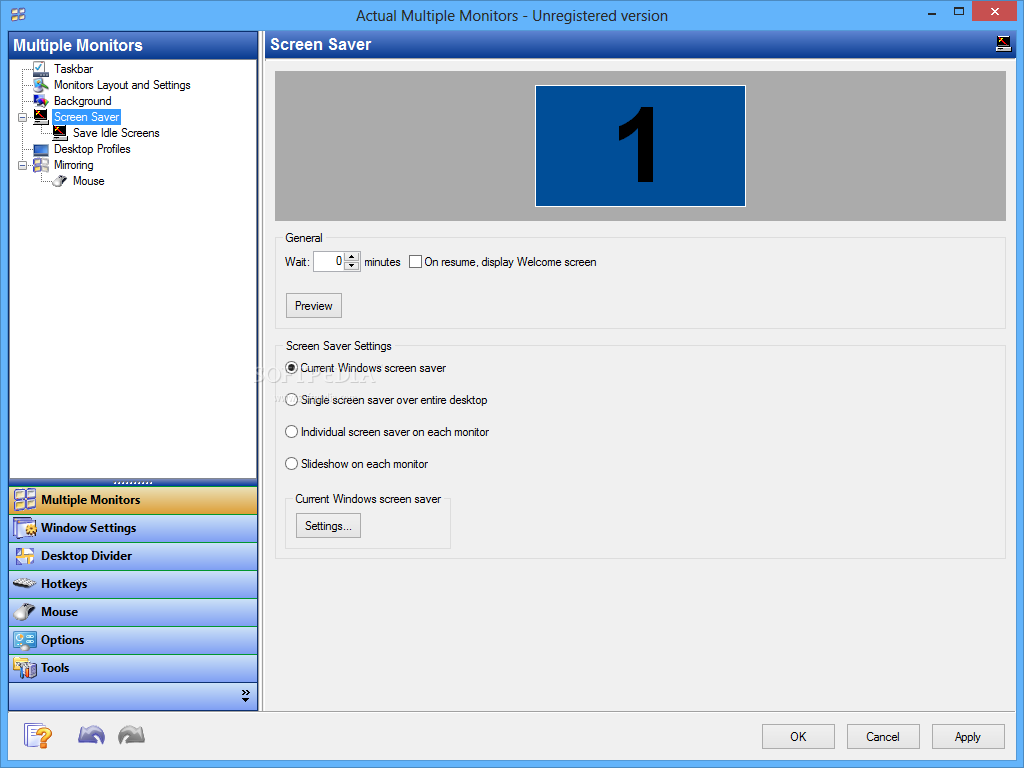The image size is (1024, 768).
Task: Click the Window Settings section icon
Action: pyautogui.click(x=25, y=528)
